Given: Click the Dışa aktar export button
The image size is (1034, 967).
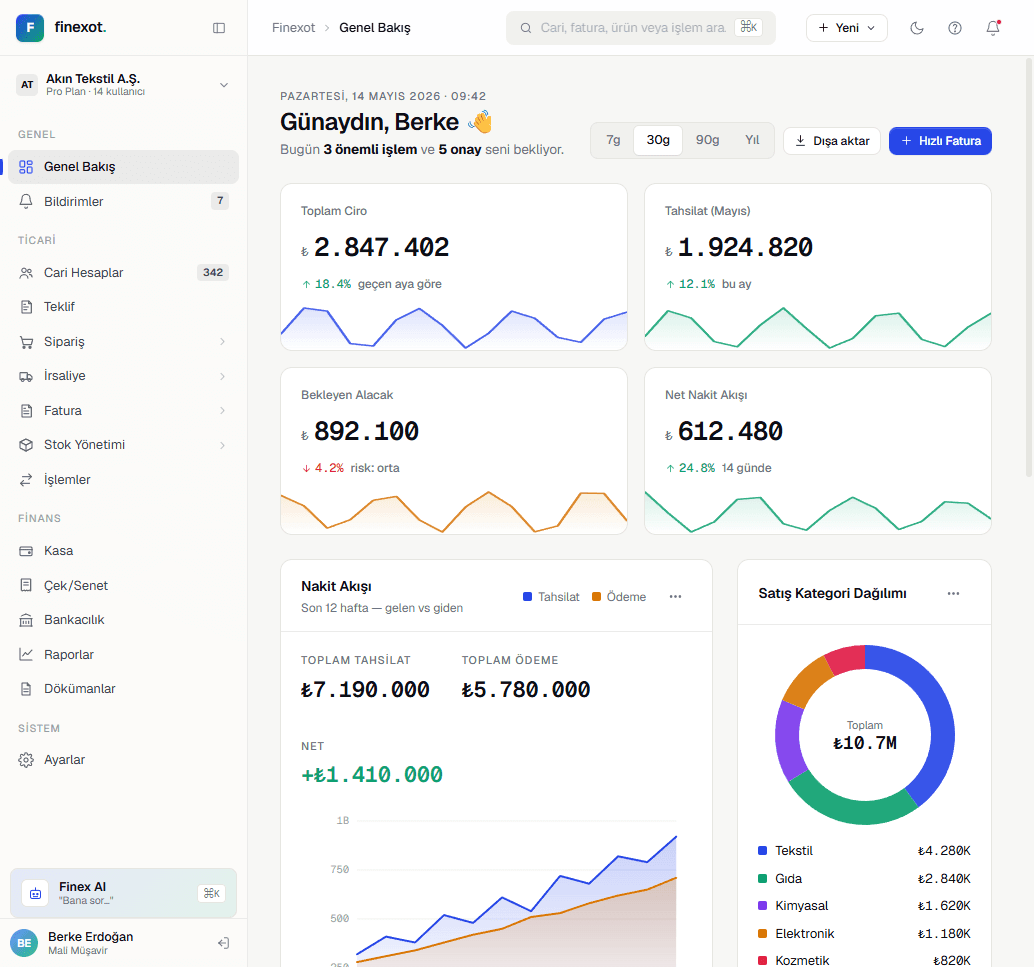Looking at the screenshot, I should 832,140.
